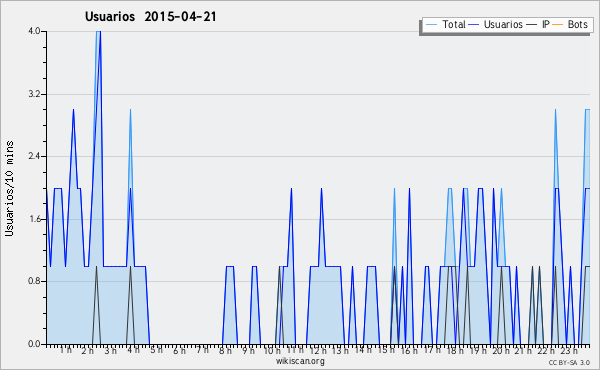The width and height of the screenshot is (600, 370).
Task: Click the '0.0' y-axis value
Action: pos(34,344)
